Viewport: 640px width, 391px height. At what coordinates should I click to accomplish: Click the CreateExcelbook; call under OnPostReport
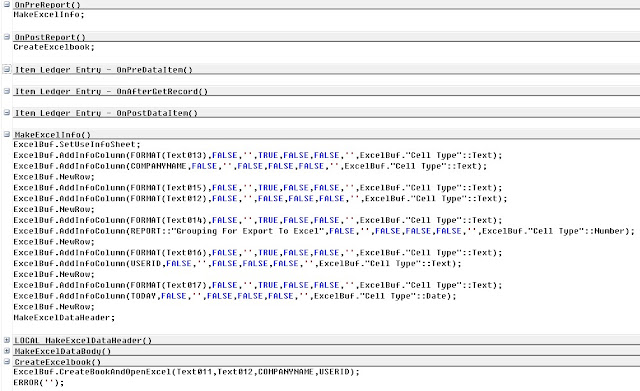point(54,47)
